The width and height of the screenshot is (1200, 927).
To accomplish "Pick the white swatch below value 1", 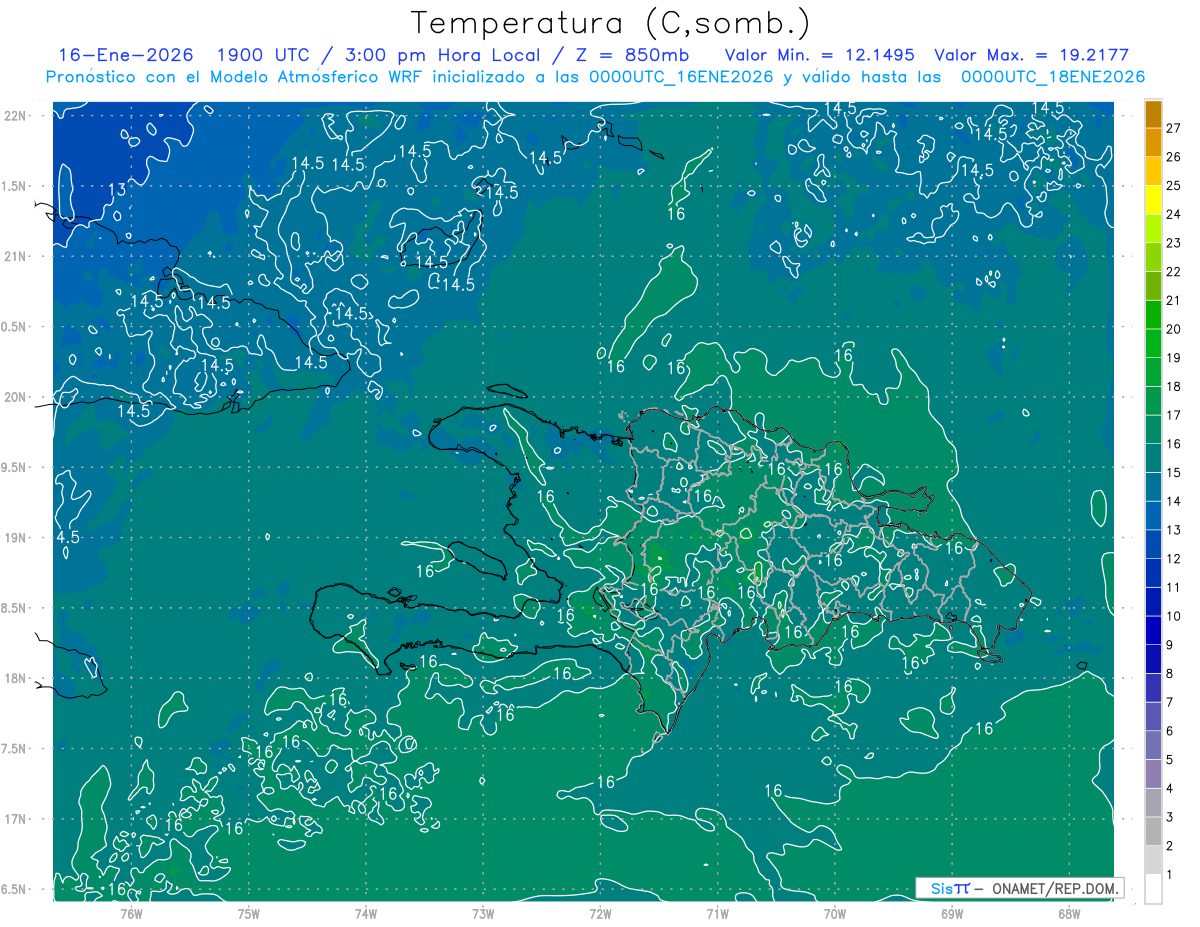I will (x=1153, y=889).
